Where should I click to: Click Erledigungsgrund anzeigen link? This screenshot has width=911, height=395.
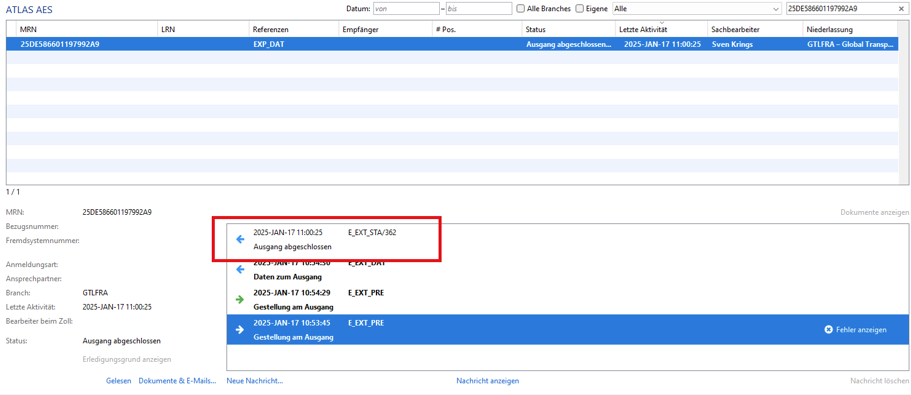(x=127, y=360)
